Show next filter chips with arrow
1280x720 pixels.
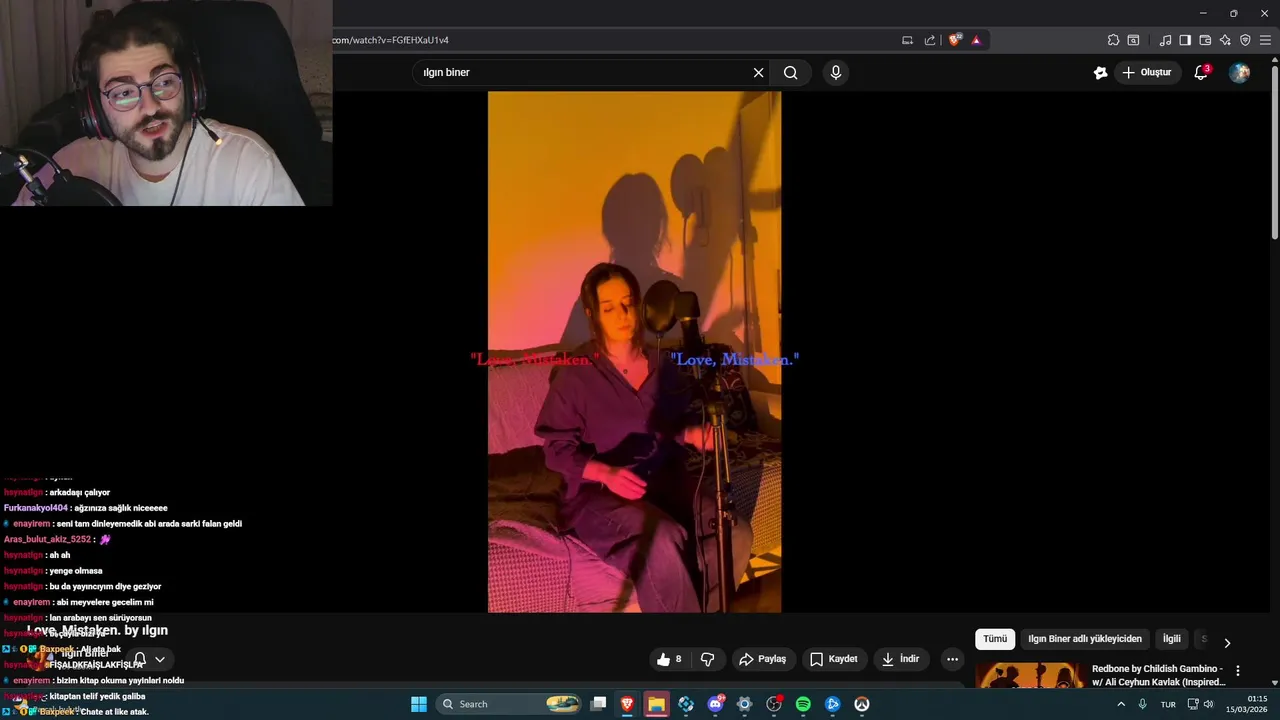1227,642
